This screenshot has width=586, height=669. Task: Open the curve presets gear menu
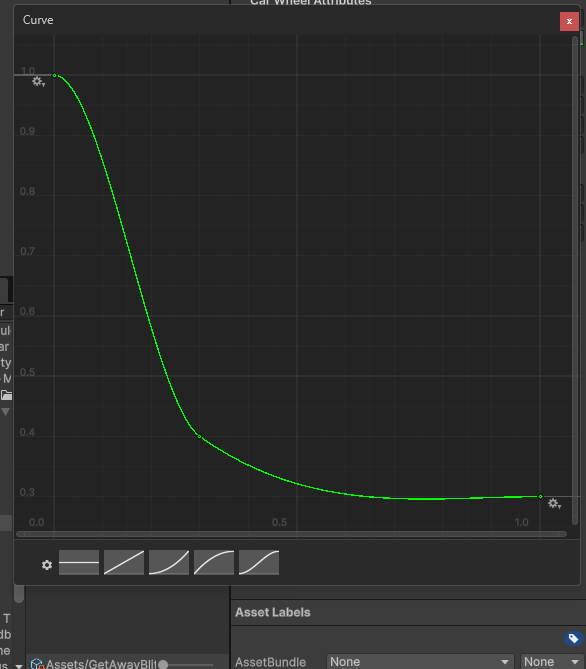point(47,565)
